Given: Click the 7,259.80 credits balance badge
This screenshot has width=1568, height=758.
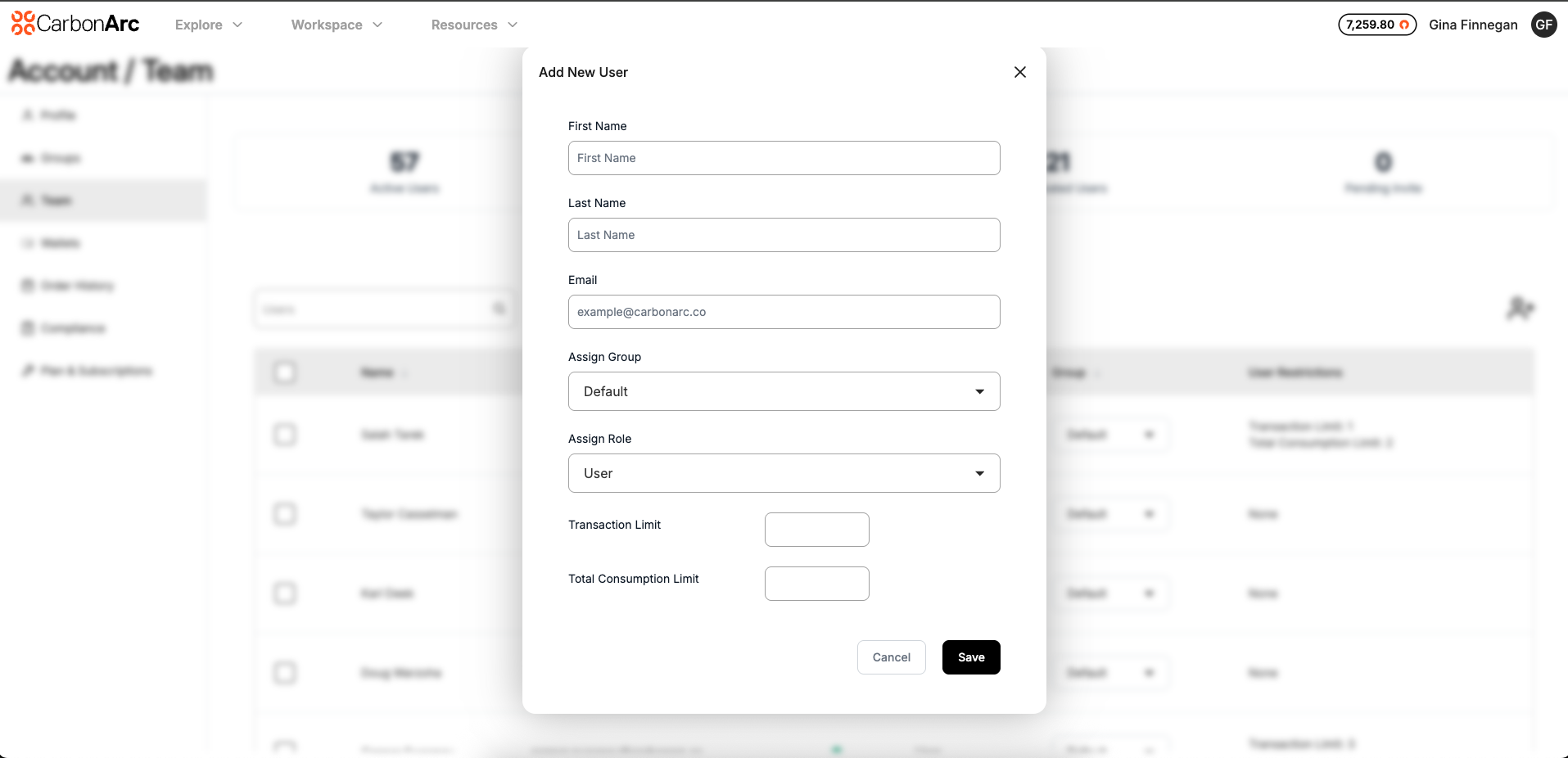Looking at the screenshot, I should 1376,25.
